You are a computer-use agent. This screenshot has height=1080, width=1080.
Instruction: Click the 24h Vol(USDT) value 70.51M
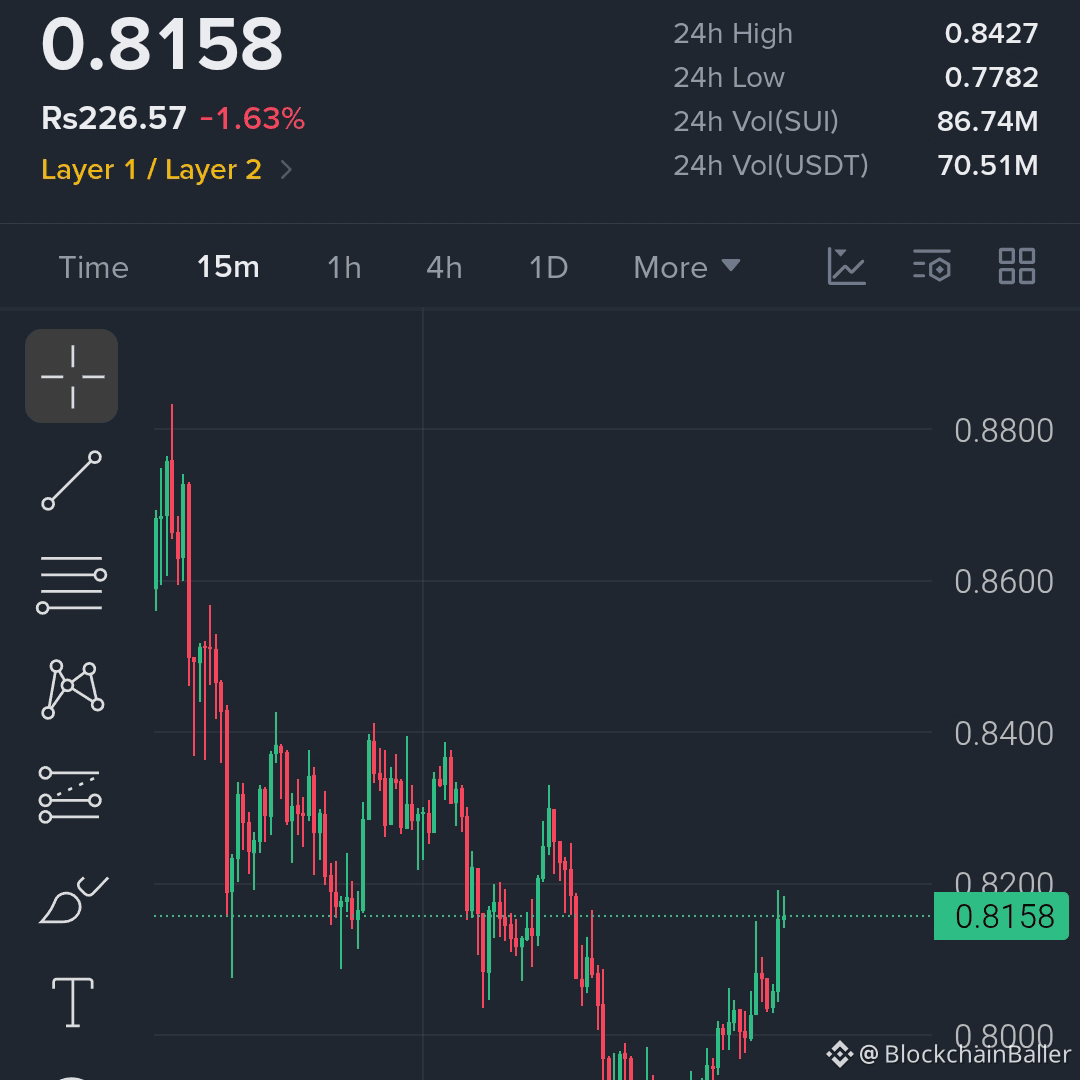pos(988,165)
